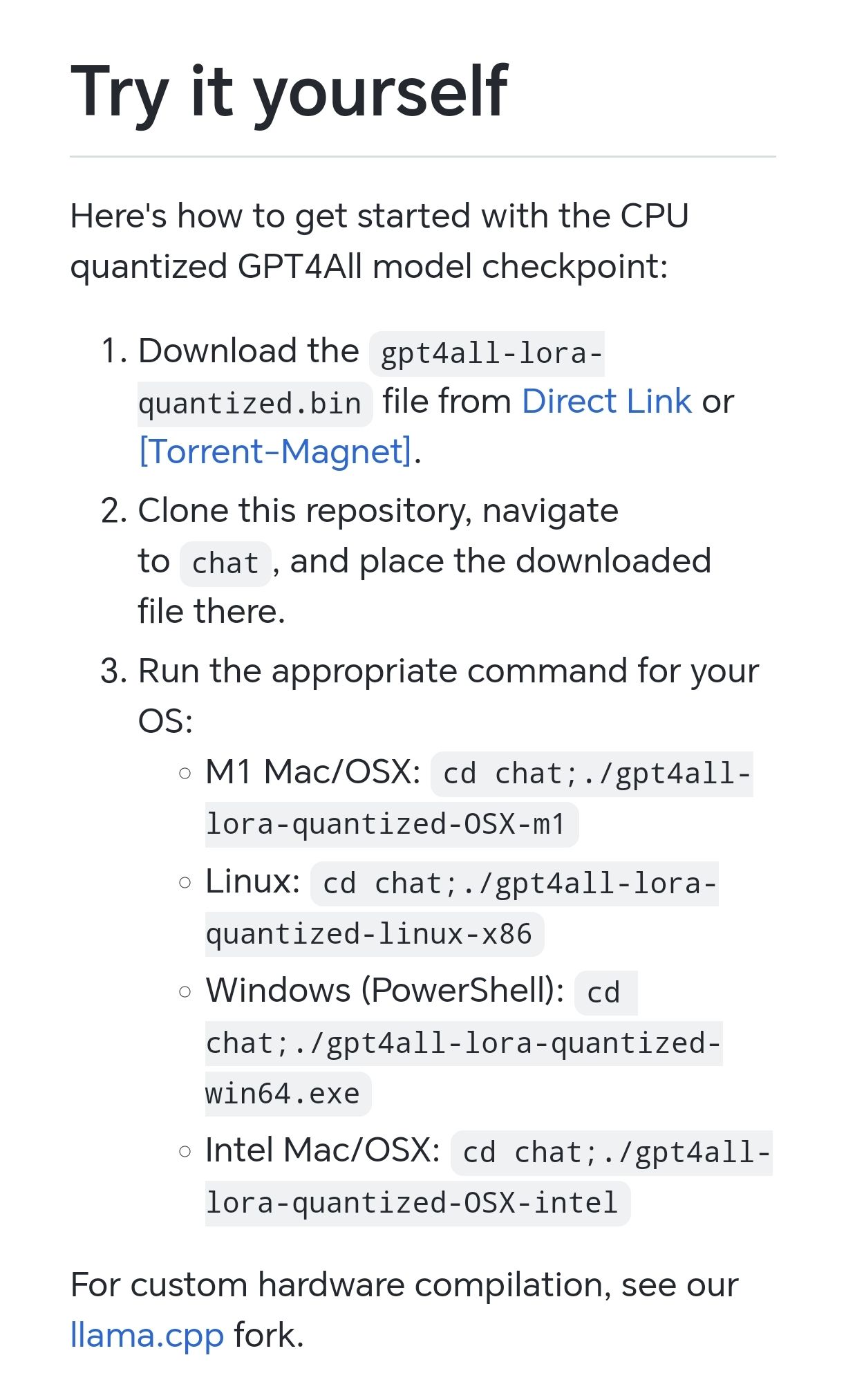Click the "For custom hardware compilation" sentence
This screenshot has height=1400, width=846.
pos(404,1285)
